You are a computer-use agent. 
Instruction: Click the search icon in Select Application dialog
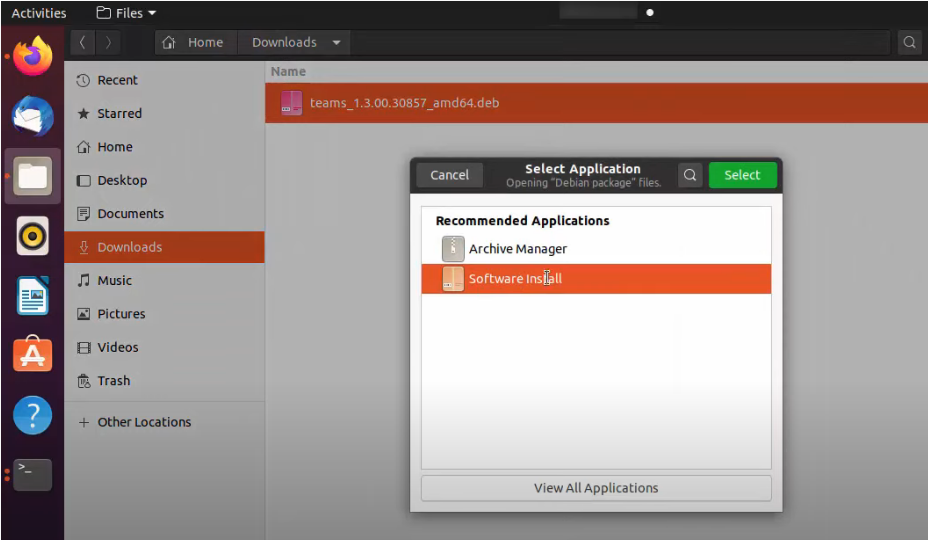click(x=690, y=175)
